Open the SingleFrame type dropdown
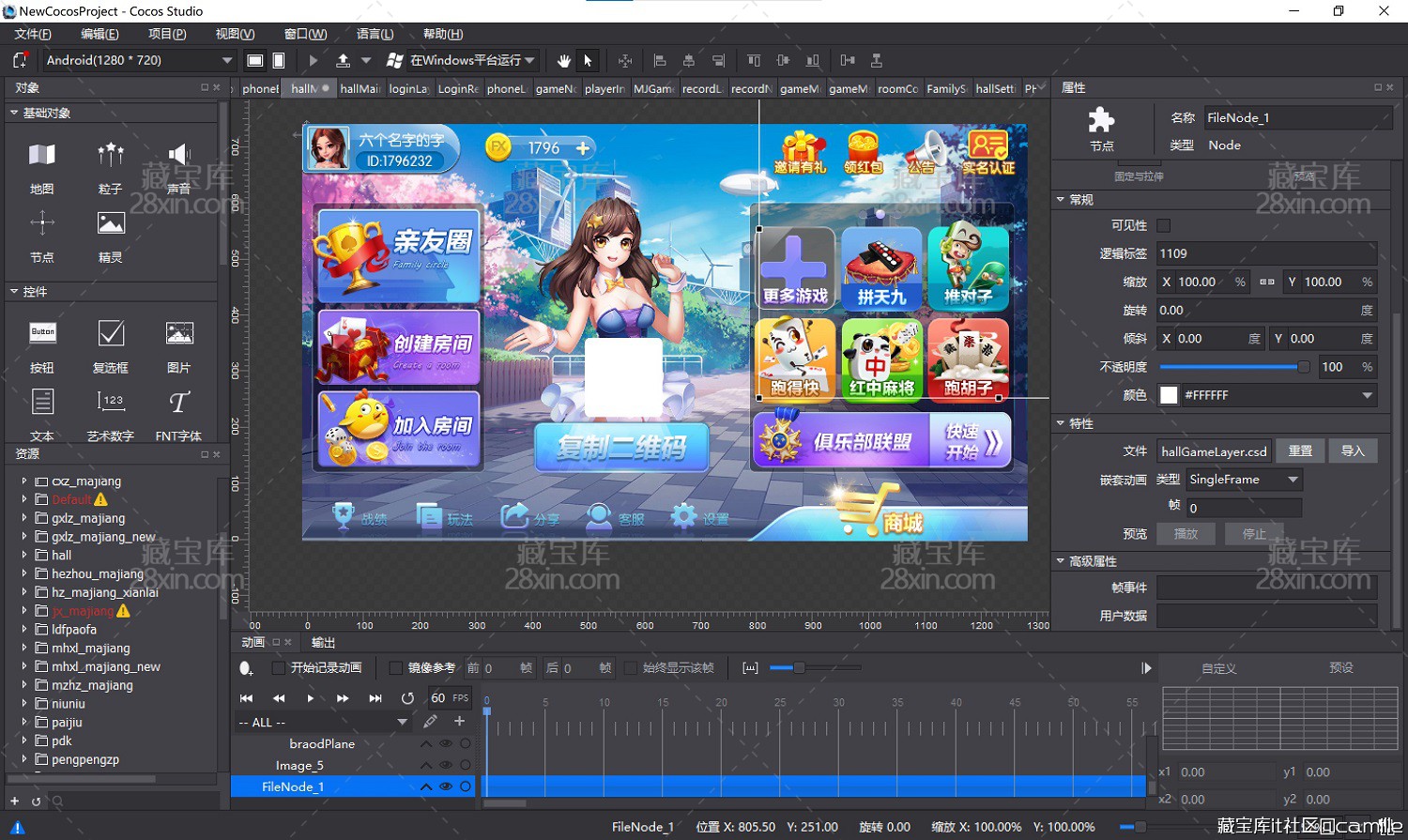 click(1244, 480)
